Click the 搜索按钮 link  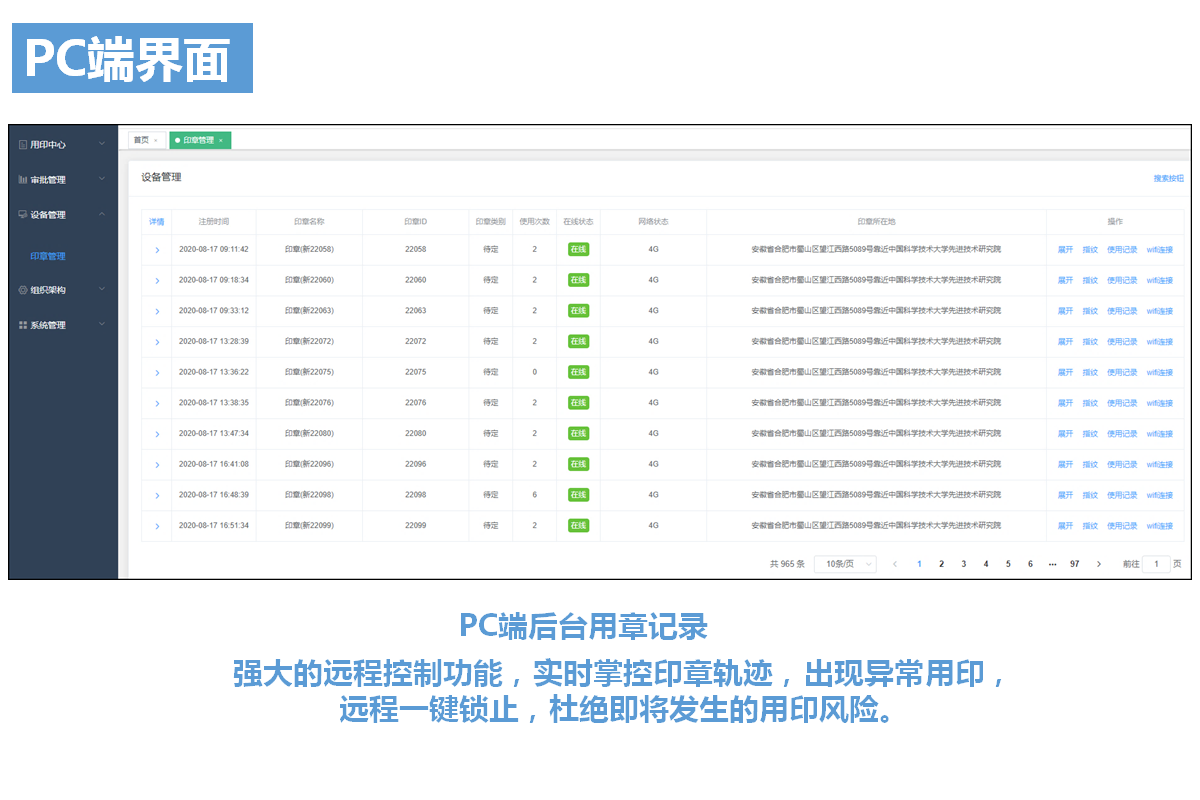[x=1168, y=178]
